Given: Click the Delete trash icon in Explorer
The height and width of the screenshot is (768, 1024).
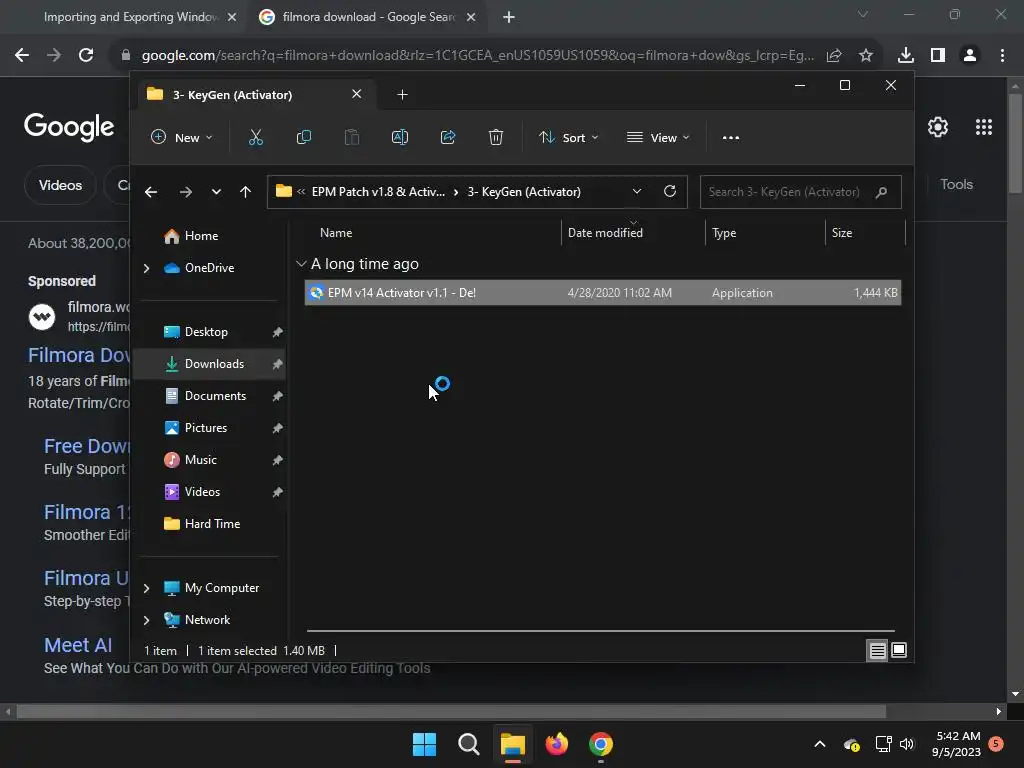Looking at the screenshot, I should click(496, 137).
